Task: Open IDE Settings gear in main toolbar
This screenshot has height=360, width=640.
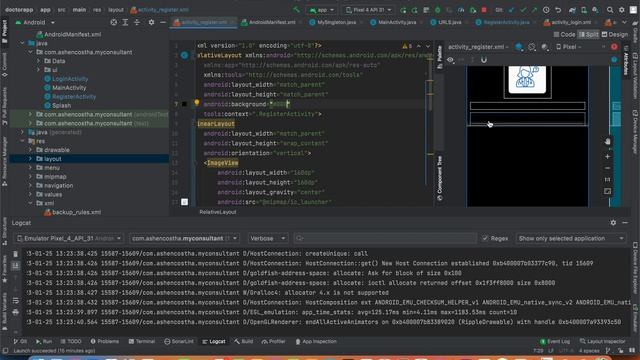Action: pos(622,10)
